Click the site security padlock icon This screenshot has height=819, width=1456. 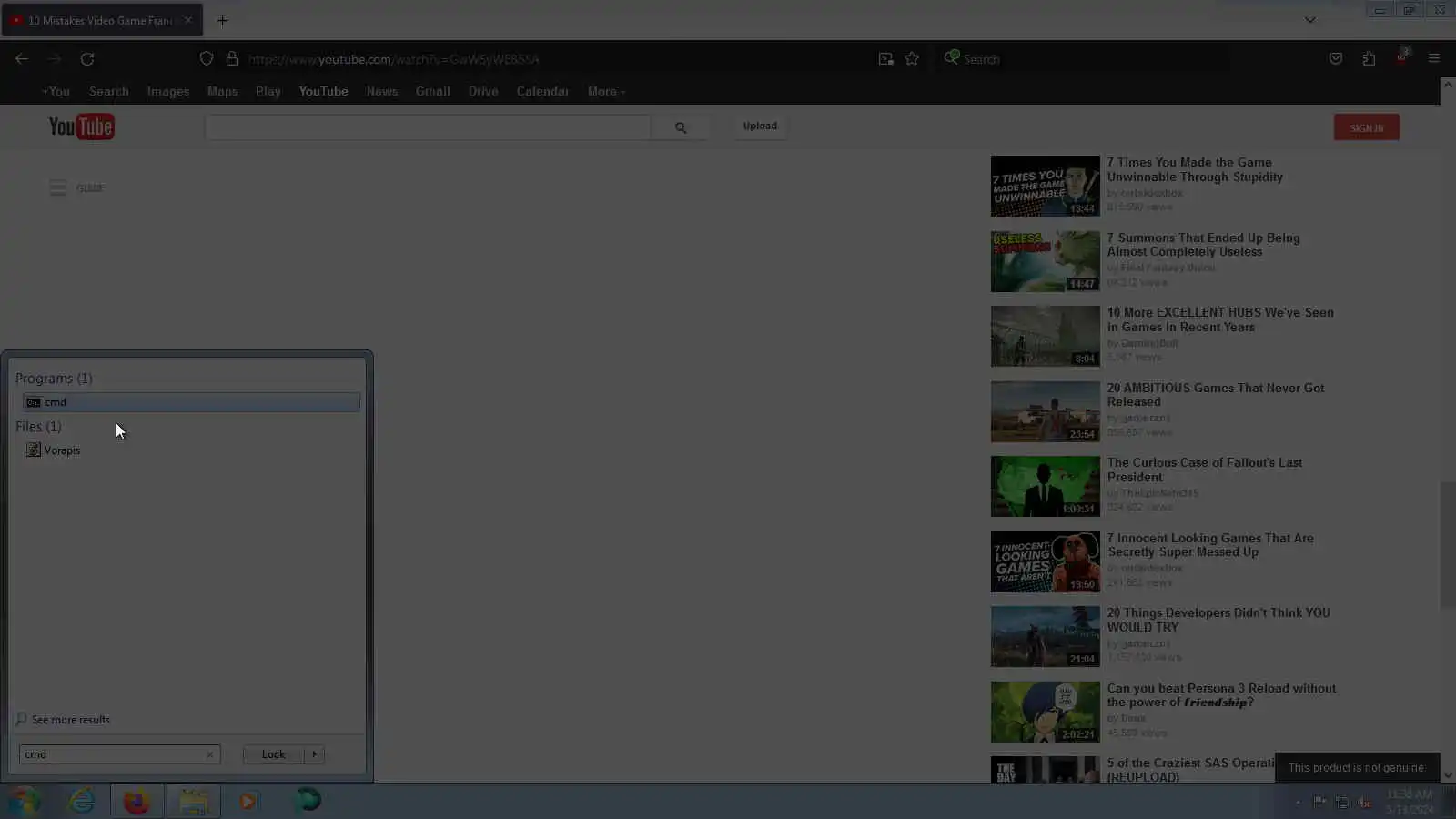[232, 59]
